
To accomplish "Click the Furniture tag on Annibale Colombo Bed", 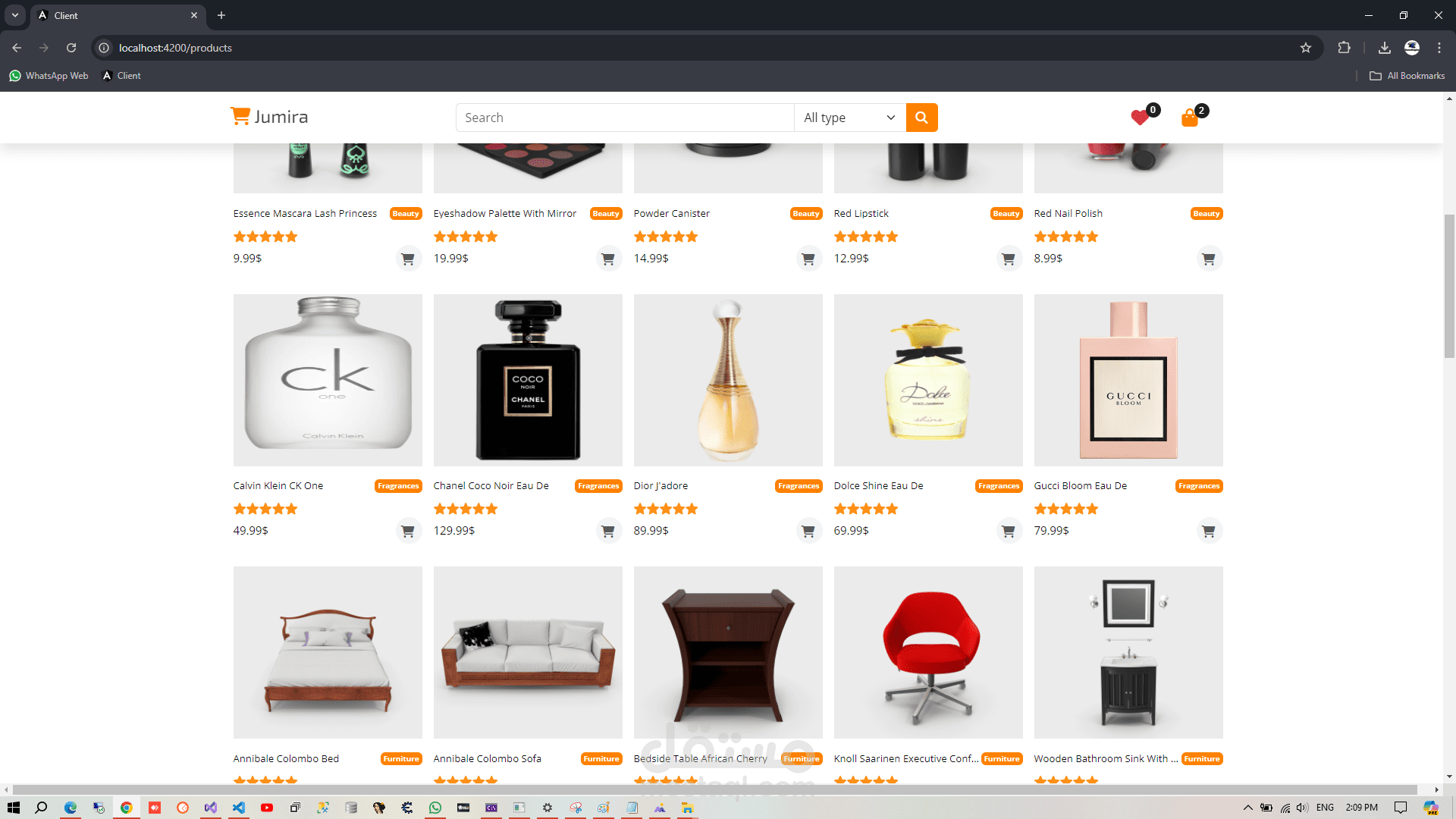I will 400,758.
